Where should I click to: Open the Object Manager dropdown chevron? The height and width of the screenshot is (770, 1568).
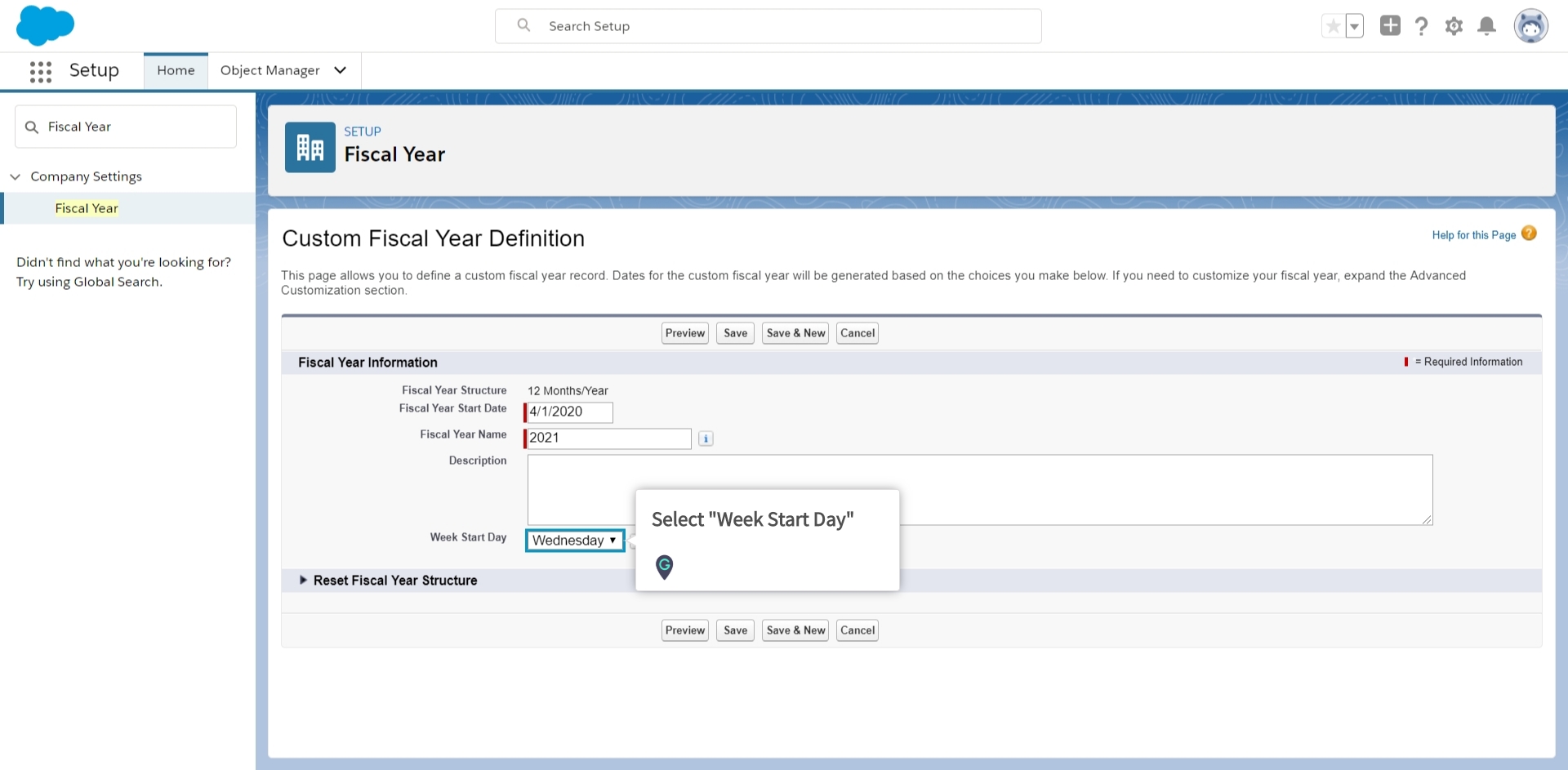[340, 70]
